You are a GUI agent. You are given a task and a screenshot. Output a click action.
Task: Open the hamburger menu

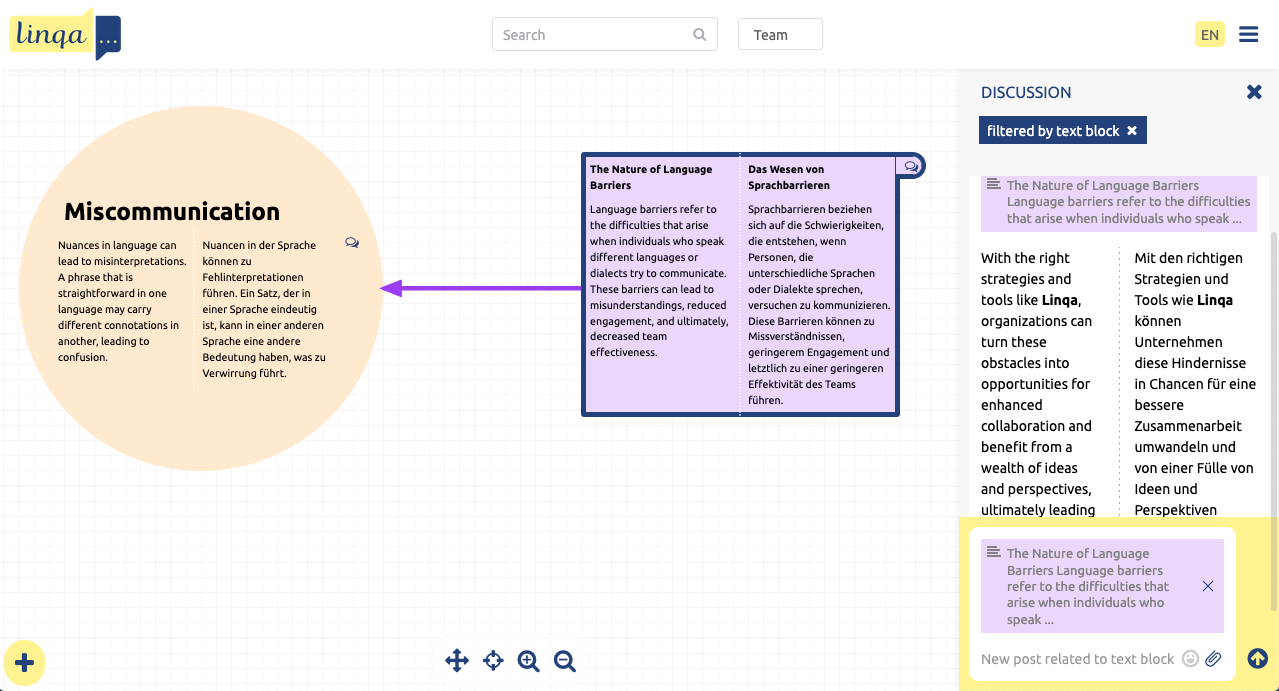pos(1248,35)
